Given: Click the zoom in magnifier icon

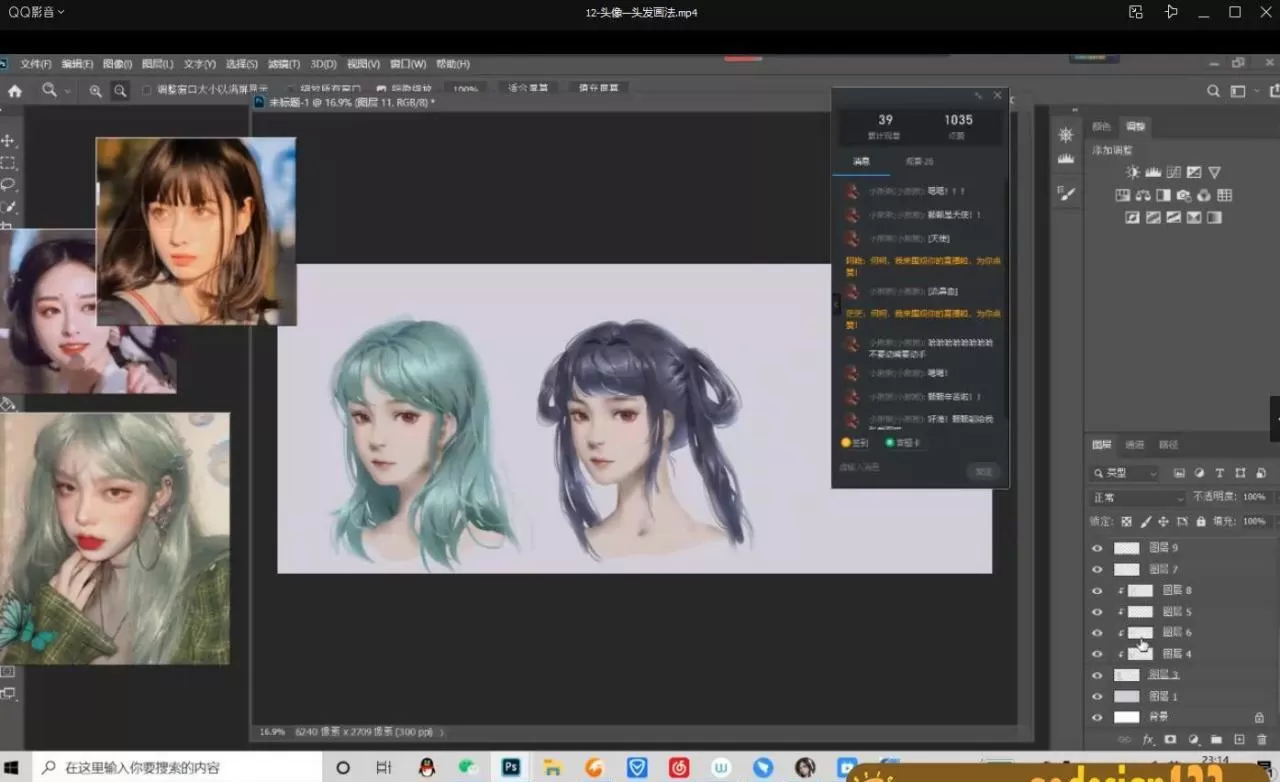Looking at the screenshot, I should [95, 91].
